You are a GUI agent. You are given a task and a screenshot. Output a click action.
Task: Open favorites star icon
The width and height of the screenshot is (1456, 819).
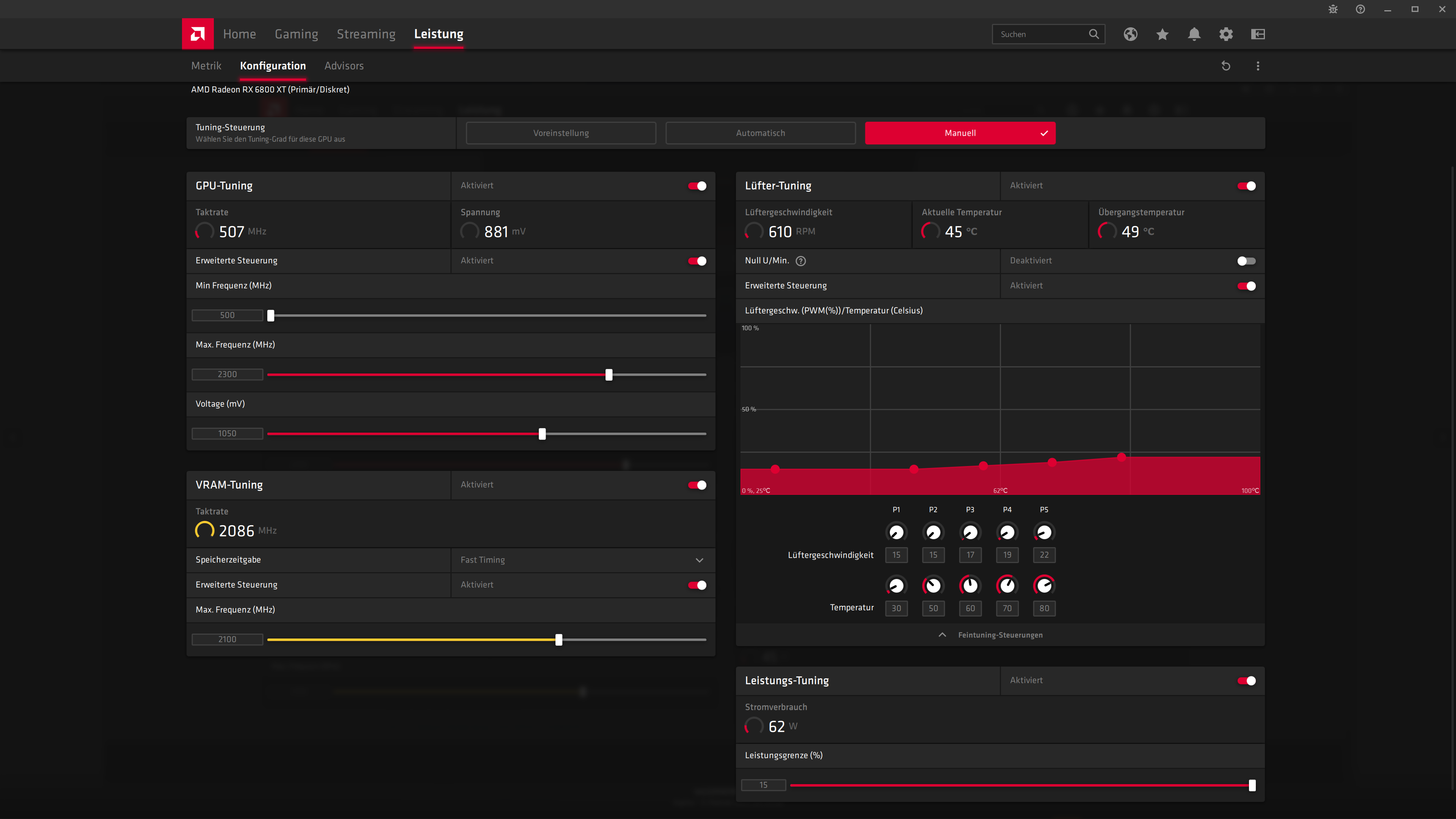pos(1162,34)
